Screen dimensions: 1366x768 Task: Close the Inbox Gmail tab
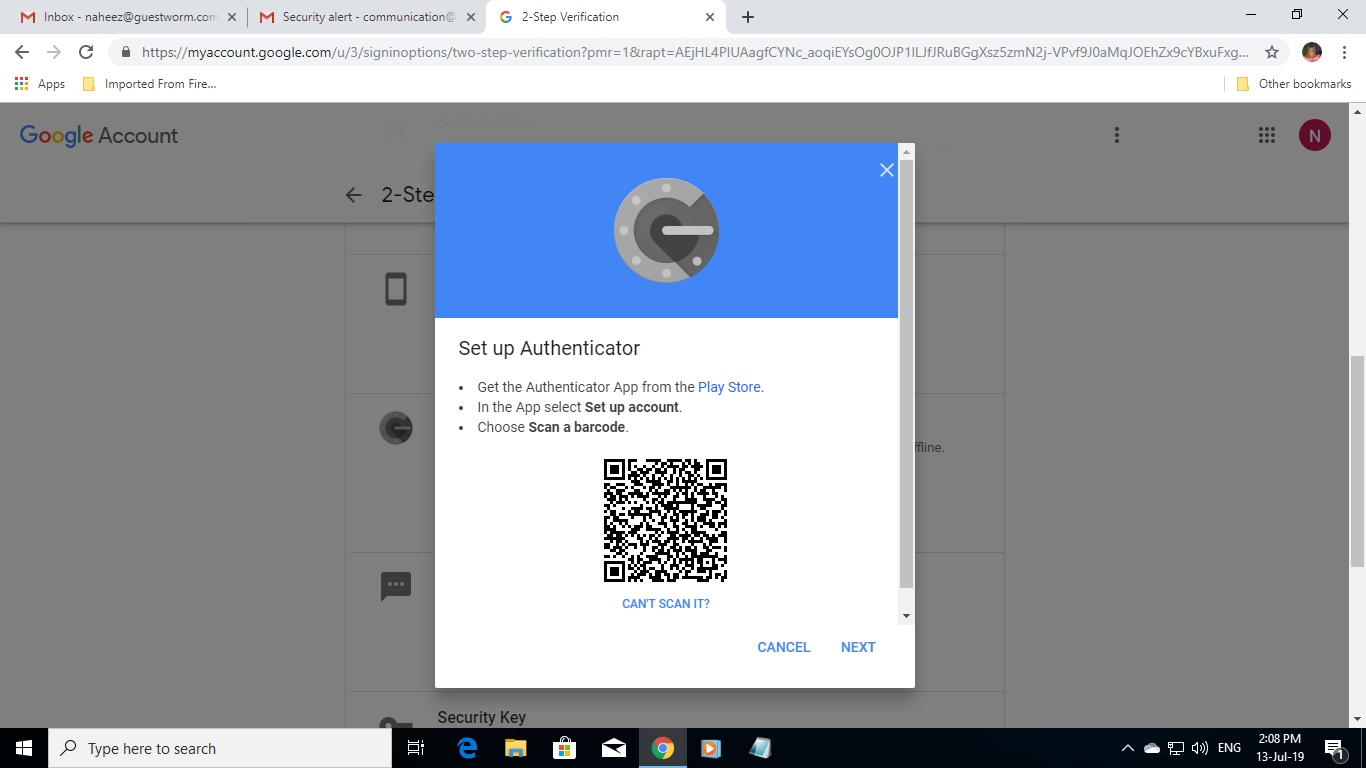coord(232,17)
